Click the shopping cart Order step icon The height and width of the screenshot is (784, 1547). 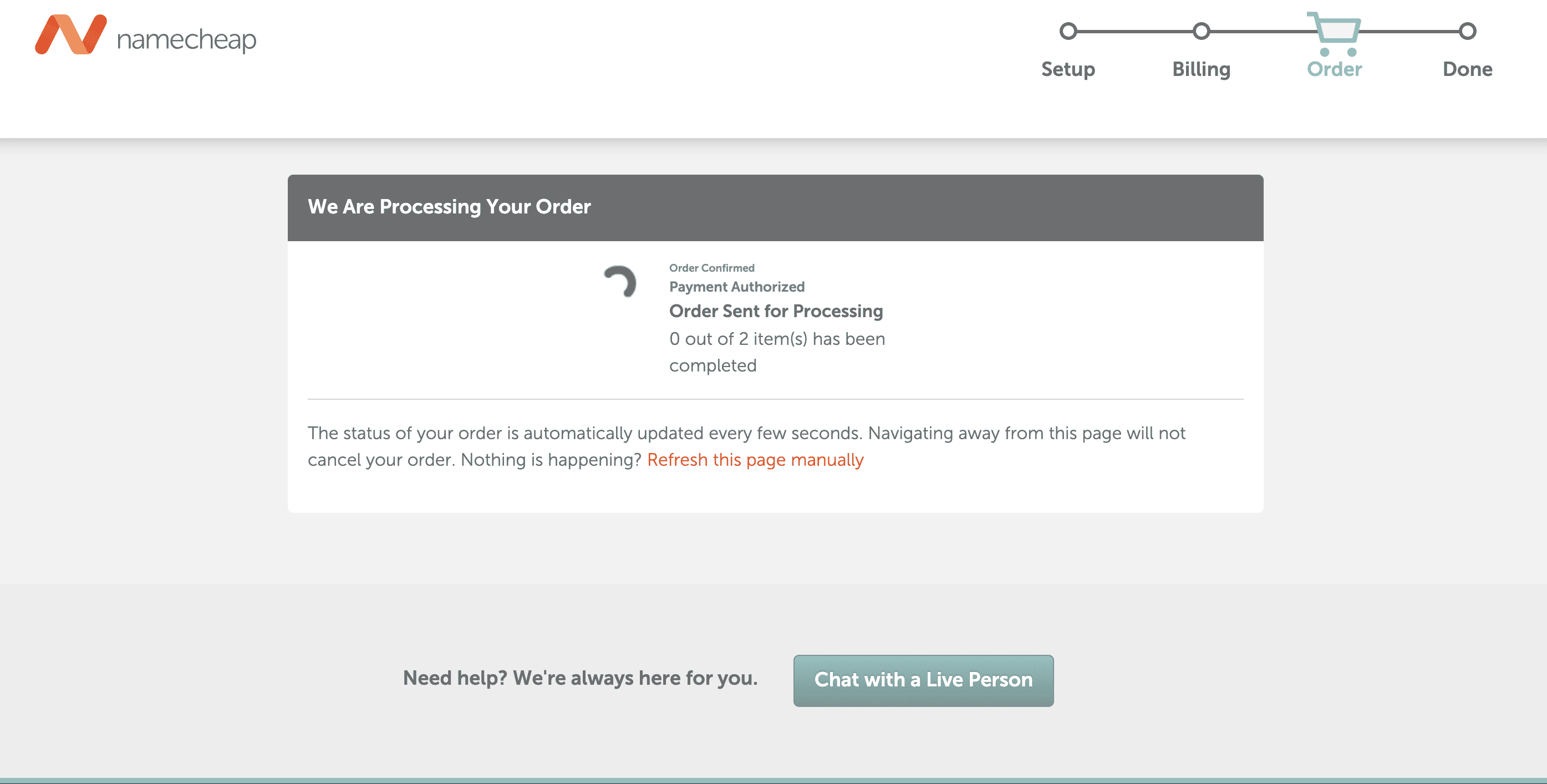tap(1334, 34)
